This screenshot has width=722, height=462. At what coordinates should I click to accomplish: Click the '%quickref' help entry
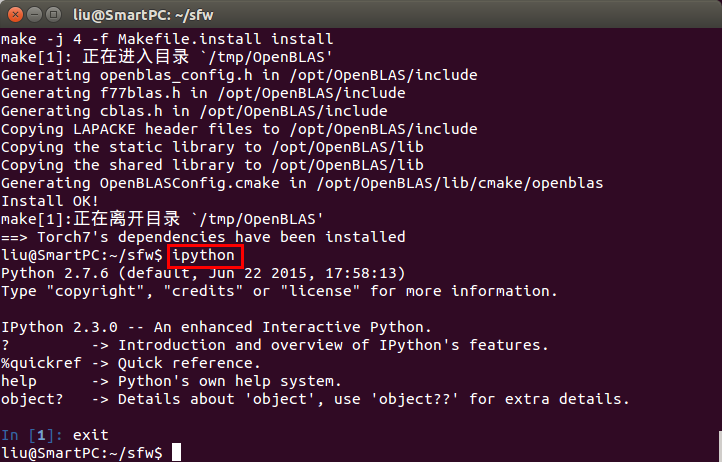coord(41,363)
